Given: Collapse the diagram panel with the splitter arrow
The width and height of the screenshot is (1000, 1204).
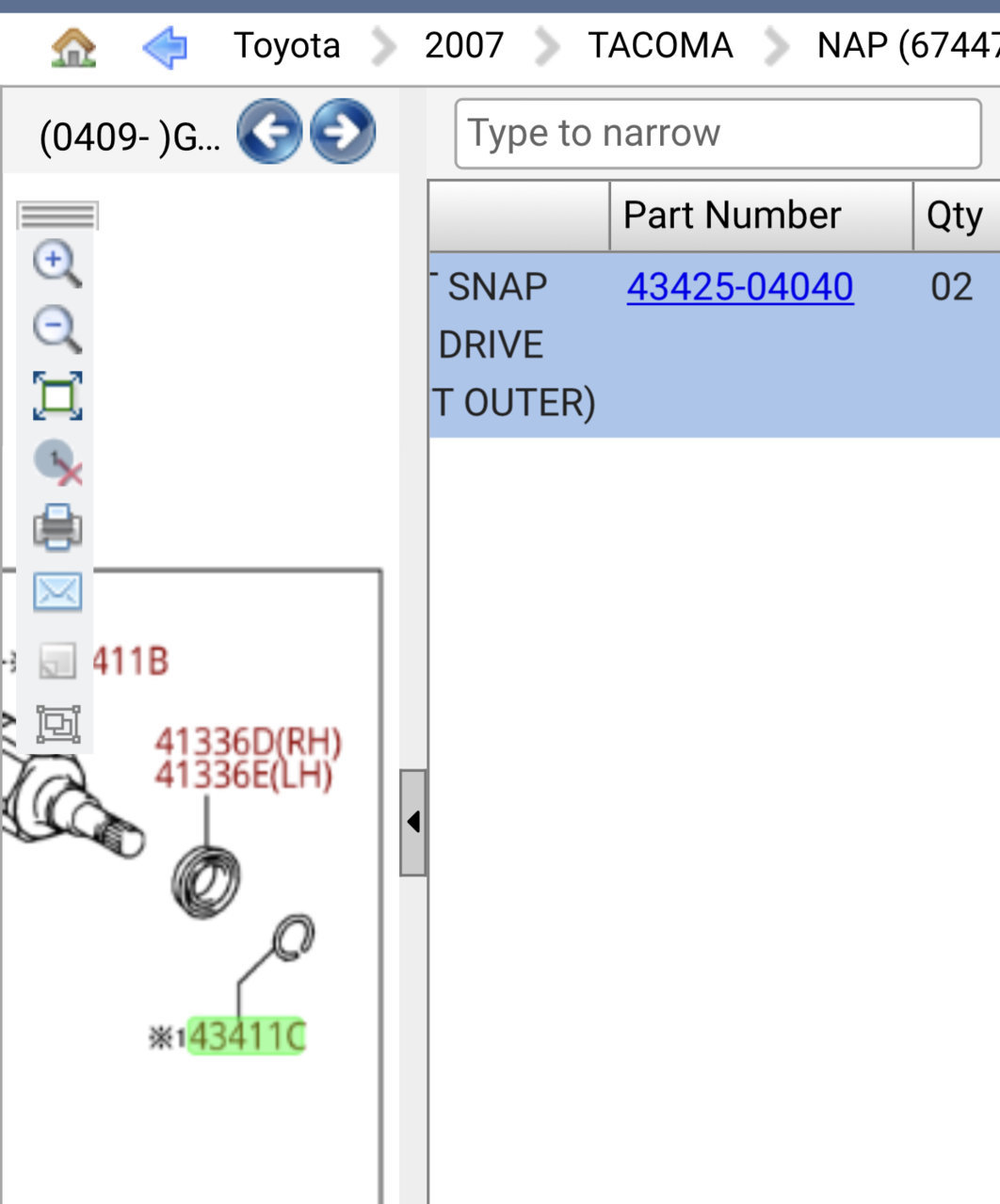Looking at the screenshot, I should point(412,822).
